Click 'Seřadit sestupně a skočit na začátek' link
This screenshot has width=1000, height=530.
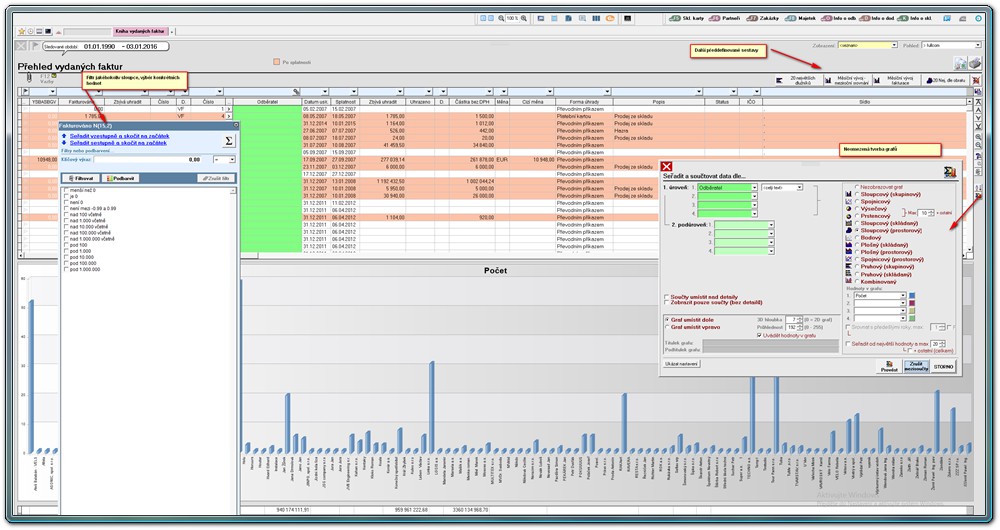pyautogui.click(x=118, y=143)
